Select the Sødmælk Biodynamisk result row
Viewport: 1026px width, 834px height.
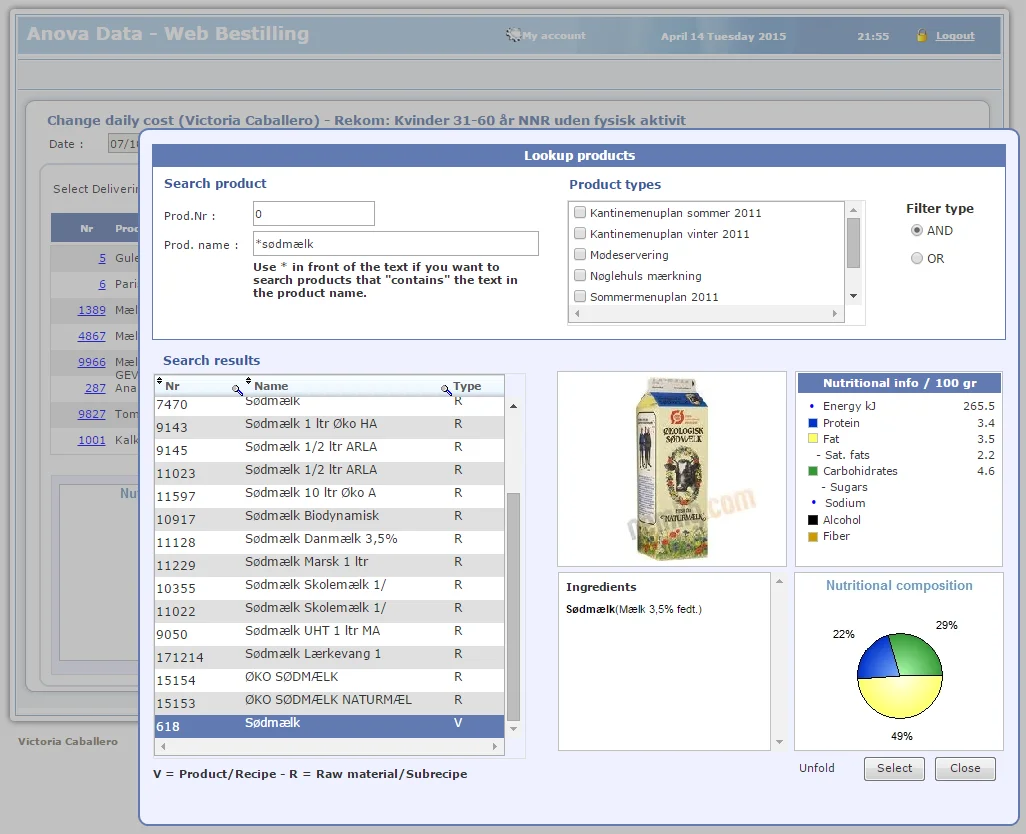pyautogui.click(x=312, y=517)
